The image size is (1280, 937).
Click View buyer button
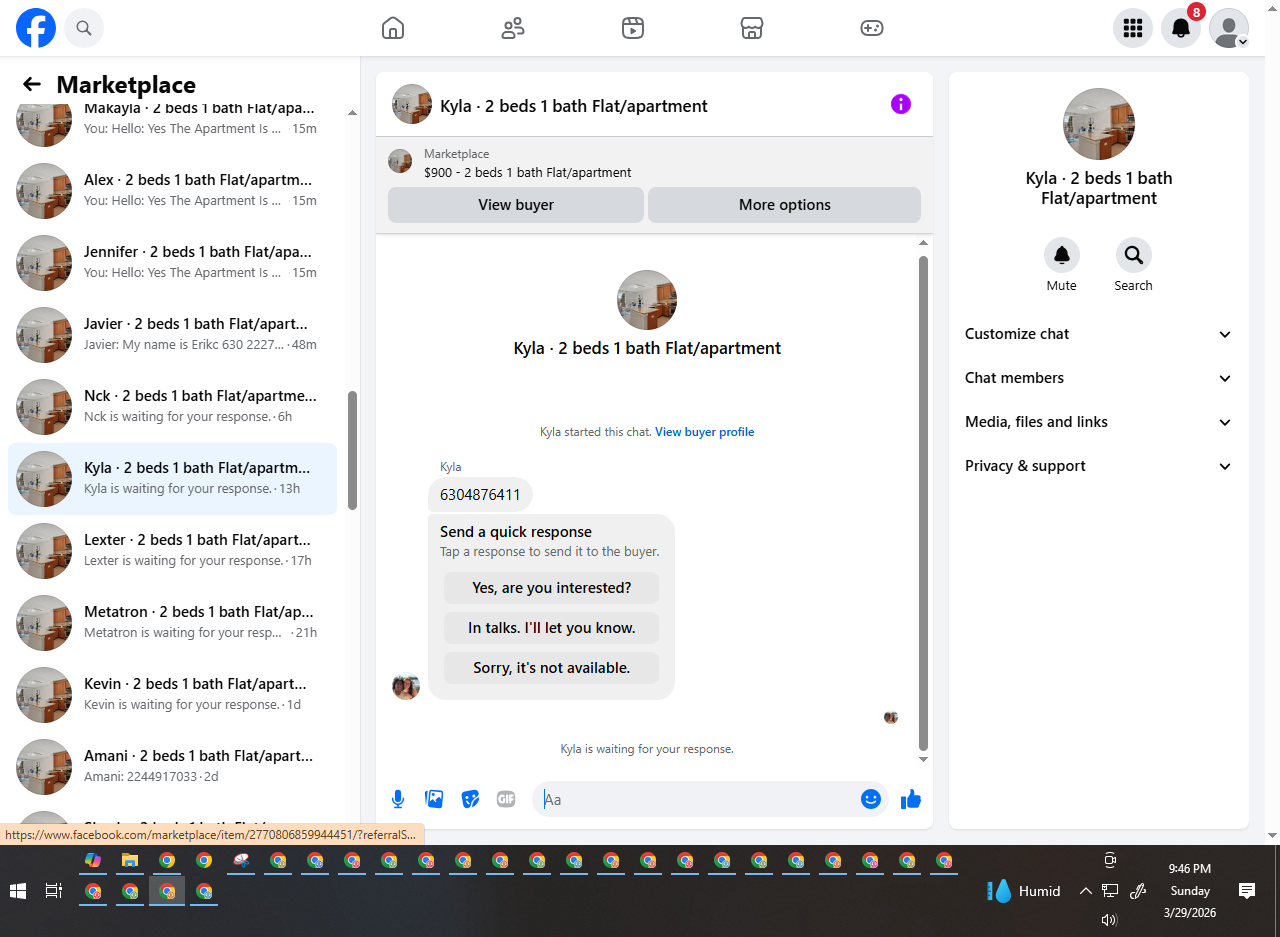516,205
